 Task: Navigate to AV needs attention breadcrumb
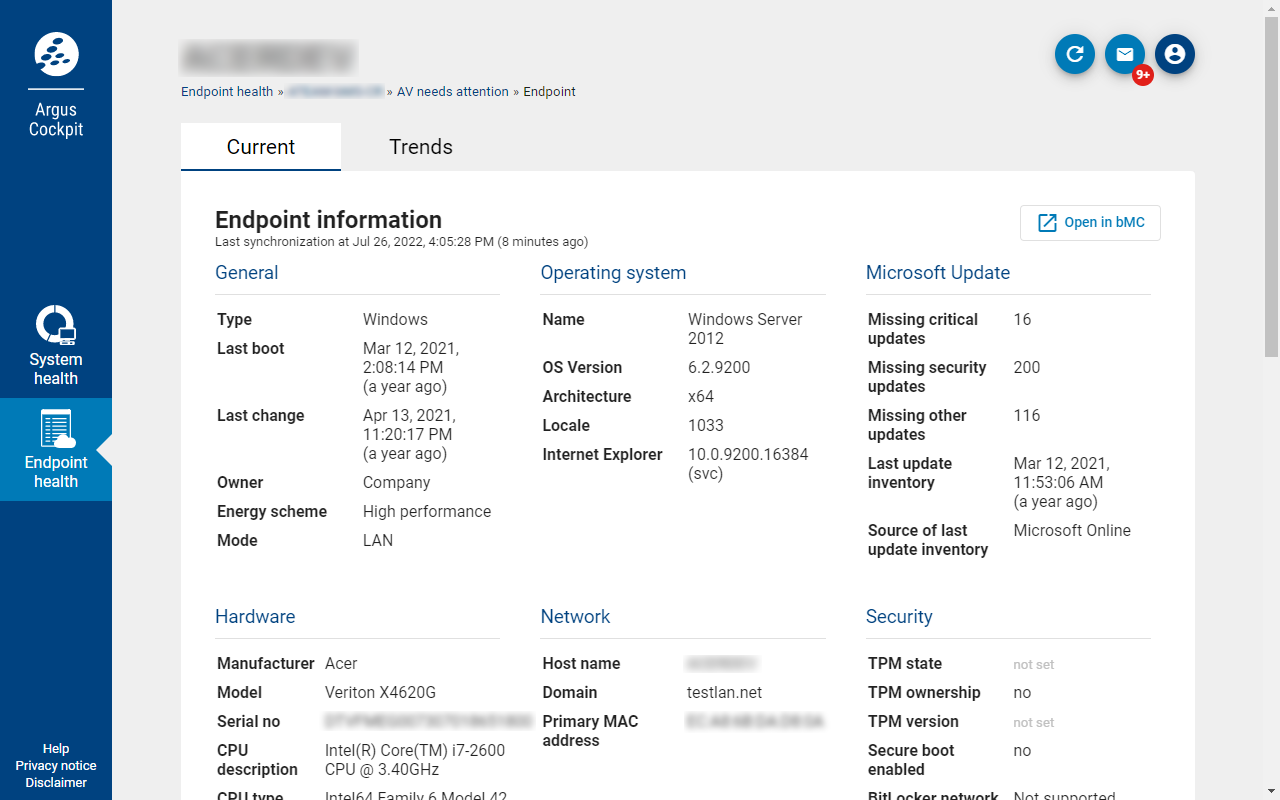[452, 92]
